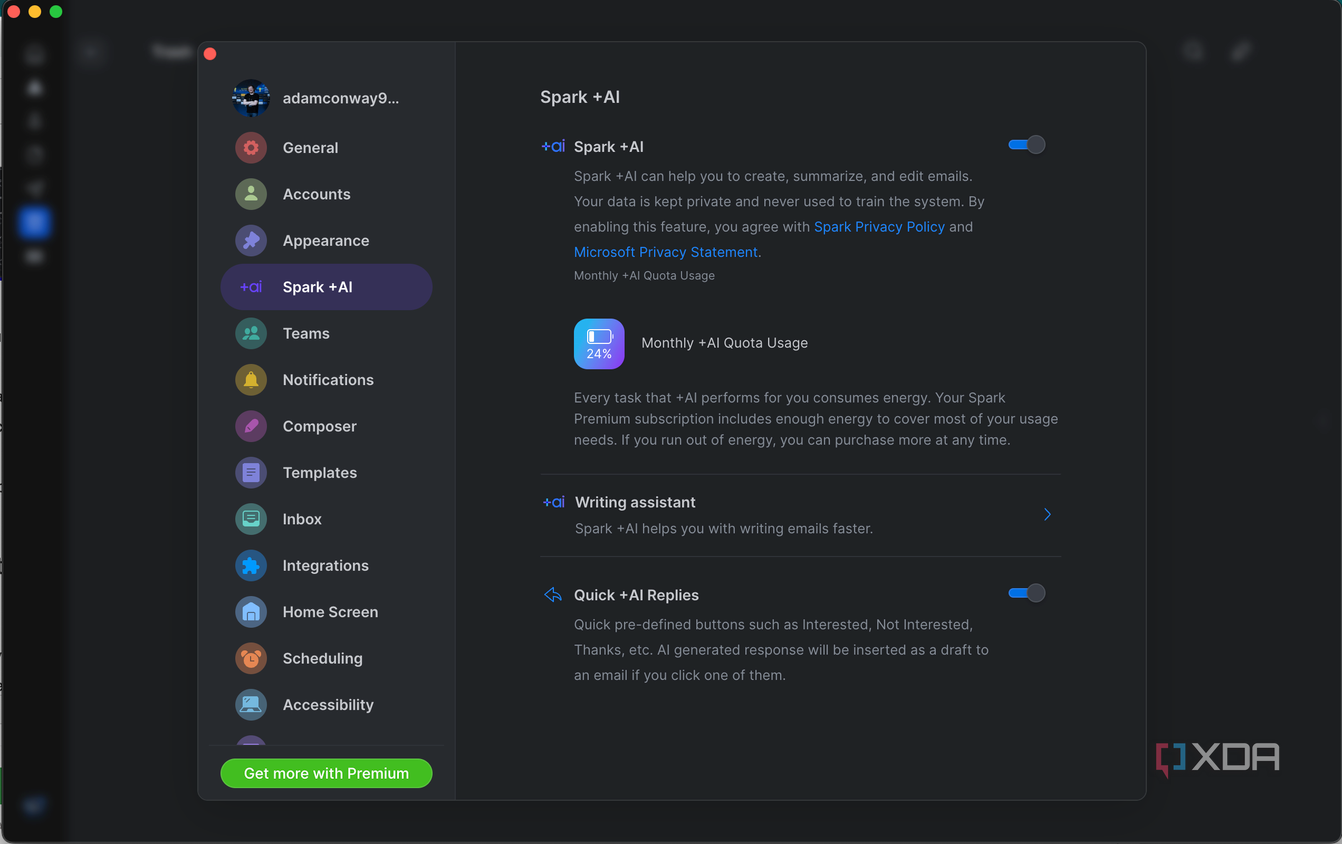The width and height of the screenshot is (1342, 844).
Task: Click the Writing assistant row title
Action: (635, 502)
